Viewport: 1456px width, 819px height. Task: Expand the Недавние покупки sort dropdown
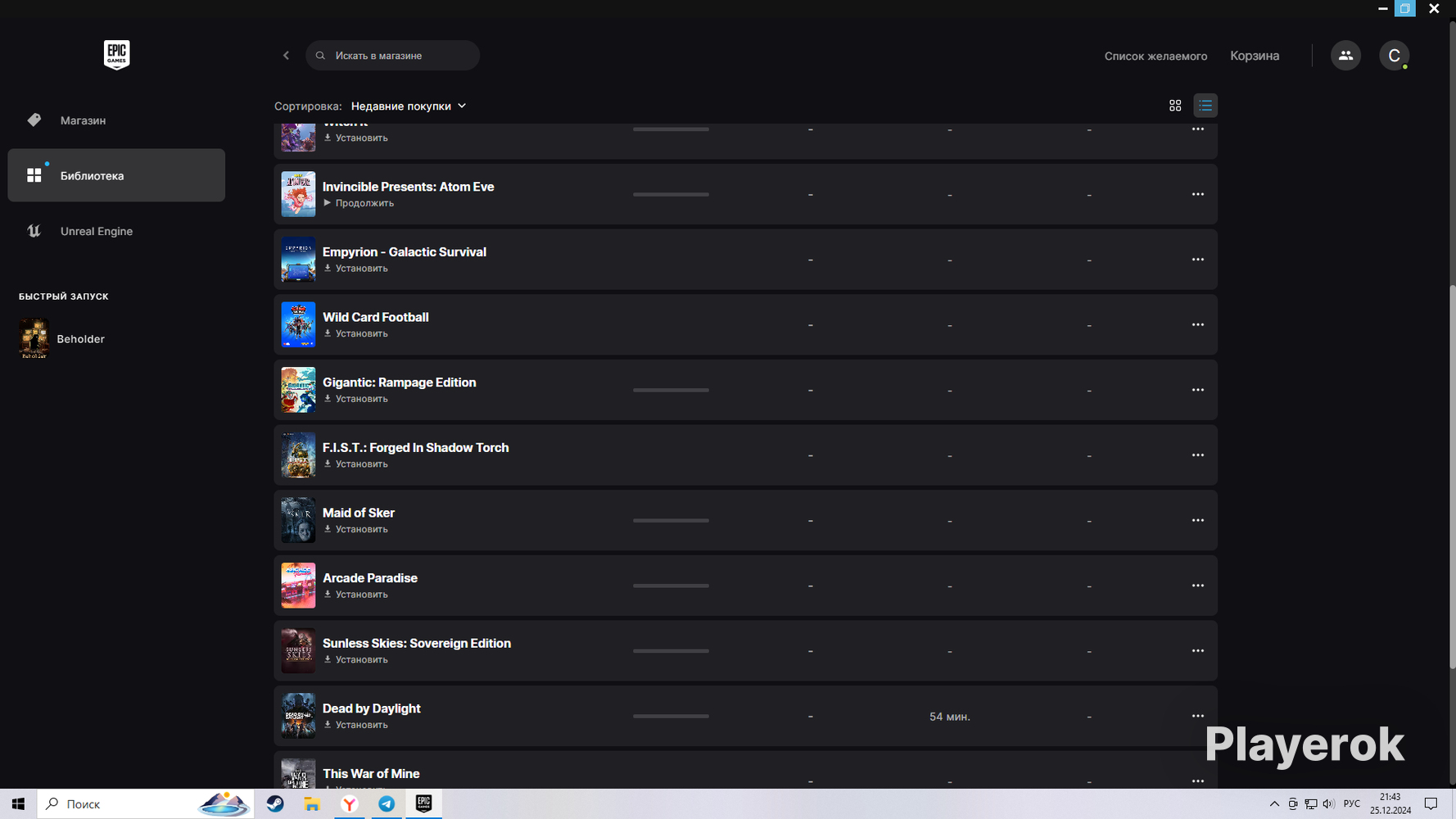(x=409, y=106)
